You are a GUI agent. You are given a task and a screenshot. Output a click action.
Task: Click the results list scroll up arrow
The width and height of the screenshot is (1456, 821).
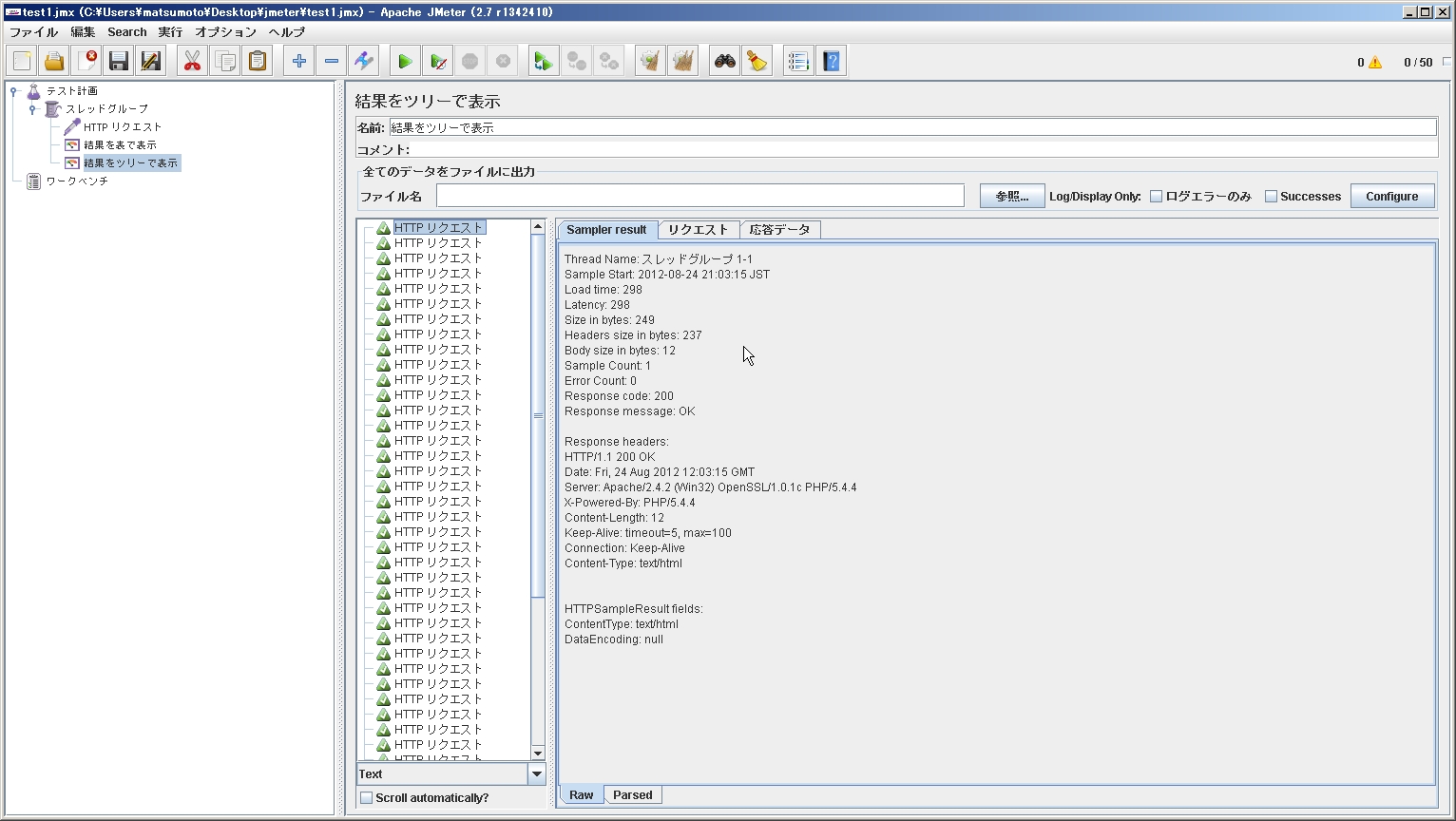pyautogui.click(x=538, y=227)
